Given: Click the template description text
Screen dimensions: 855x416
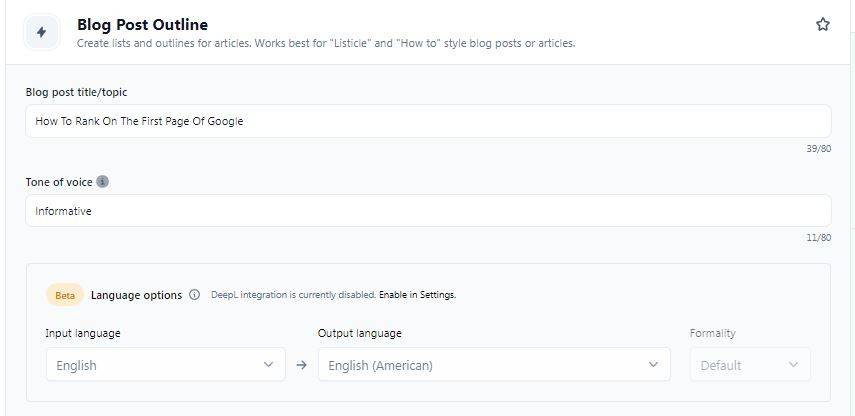Looking at the screenshot, I should [x=326, y=43].
